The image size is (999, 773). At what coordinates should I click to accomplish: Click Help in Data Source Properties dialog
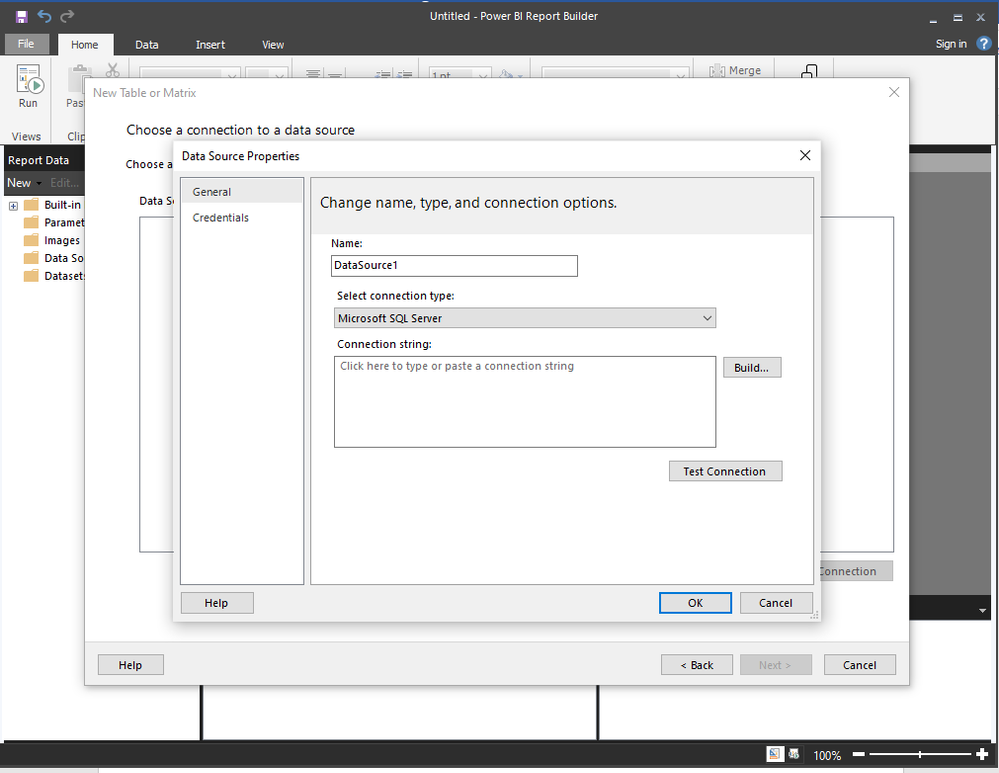pos(217,603)
